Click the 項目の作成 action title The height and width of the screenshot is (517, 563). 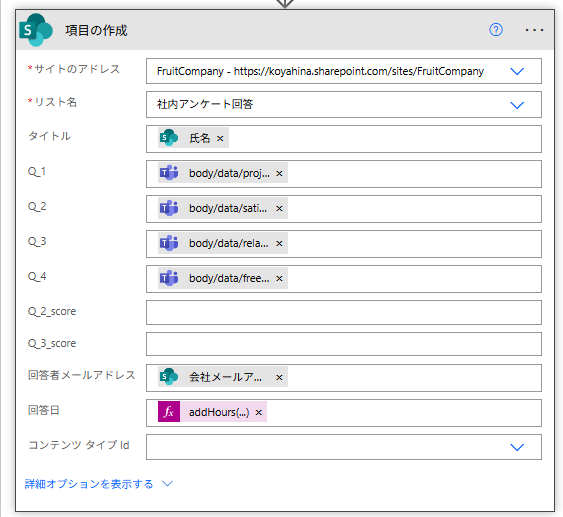[x=96, y=31]
